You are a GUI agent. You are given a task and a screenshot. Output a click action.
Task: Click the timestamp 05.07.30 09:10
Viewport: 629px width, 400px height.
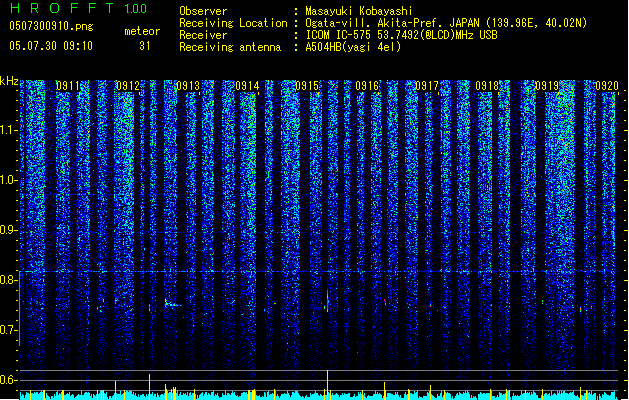pos(51,46)
